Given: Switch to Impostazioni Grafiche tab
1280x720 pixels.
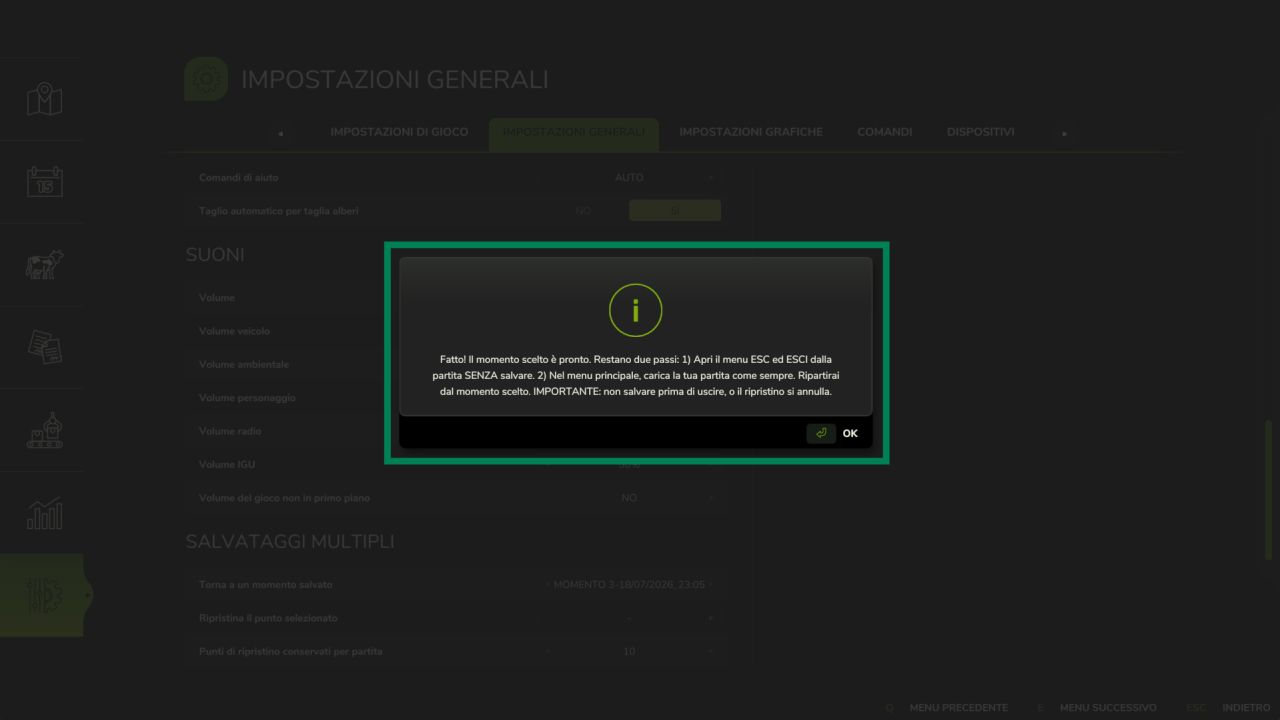Looking at the screenshot, I should click(751, 132).
